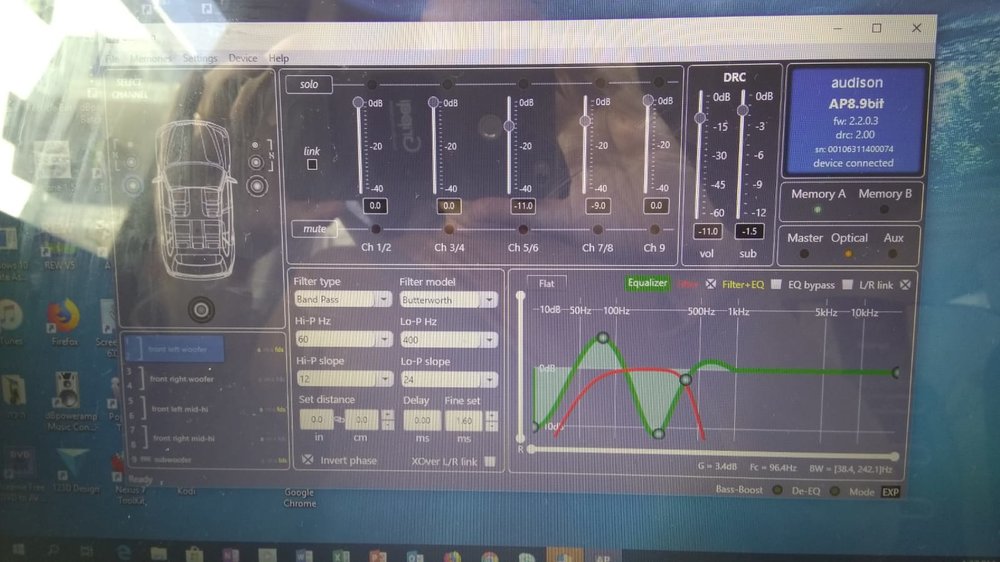The height and width of the screenshot is (562, 1000).
Task: Toggle the Filter+EQ checkbox
Action: click(x=776, y=284)
